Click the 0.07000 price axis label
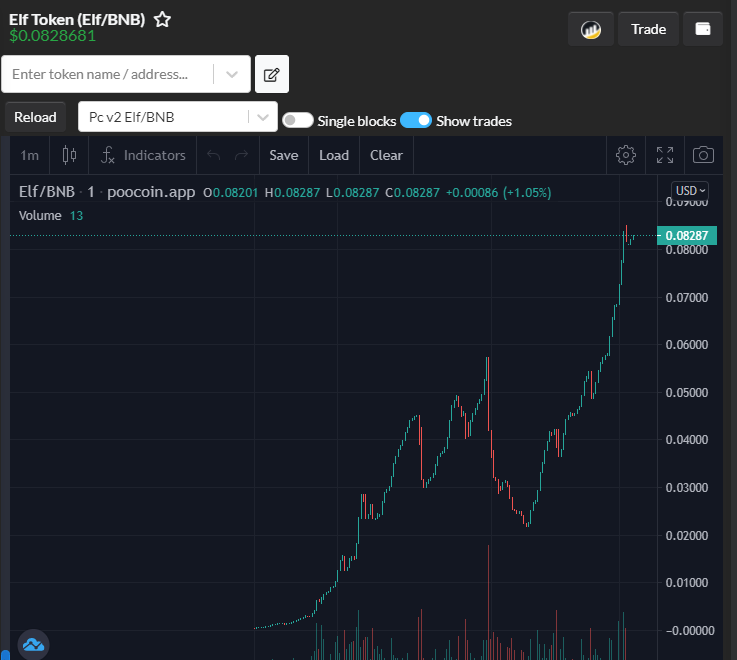The image size is (737, 660). 687,298
